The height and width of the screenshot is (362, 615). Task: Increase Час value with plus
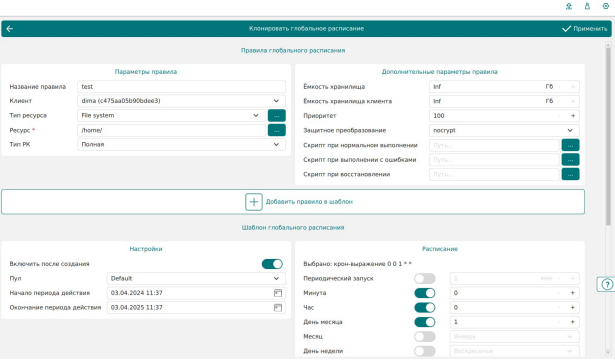573,307
